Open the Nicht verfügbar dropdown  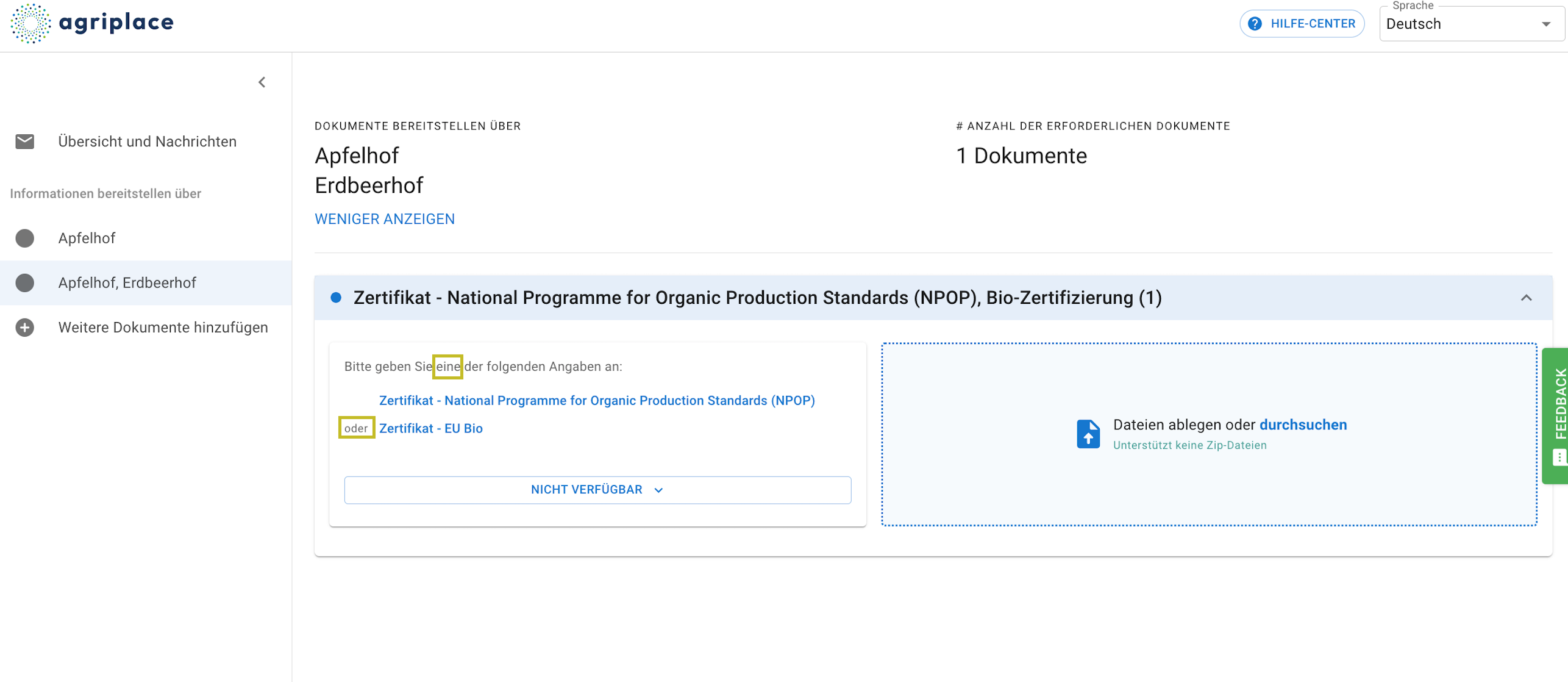tap(597, 490)
